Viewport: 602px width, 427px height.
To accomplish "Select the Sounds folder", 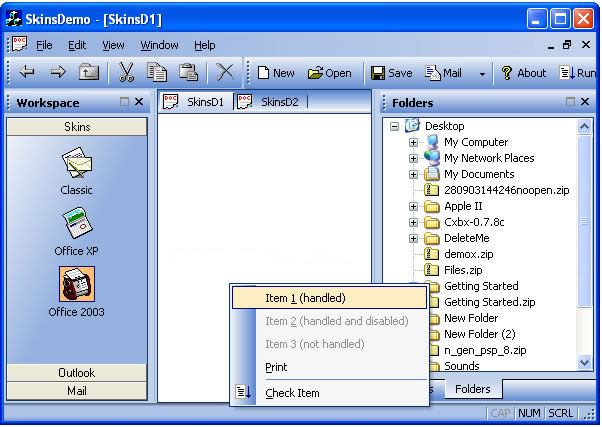I will pos(461,366).
